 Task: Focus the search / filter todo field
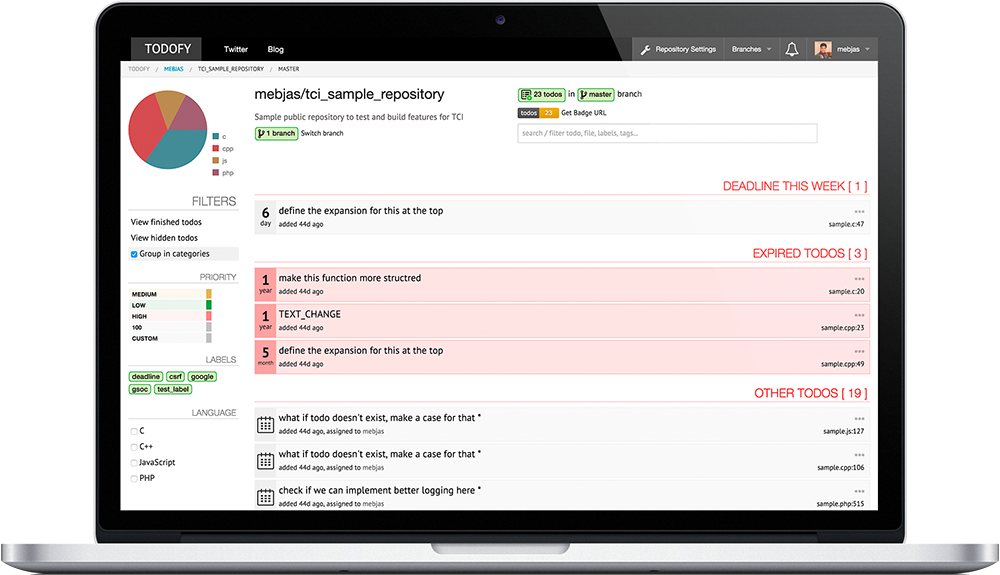(667, 133)
